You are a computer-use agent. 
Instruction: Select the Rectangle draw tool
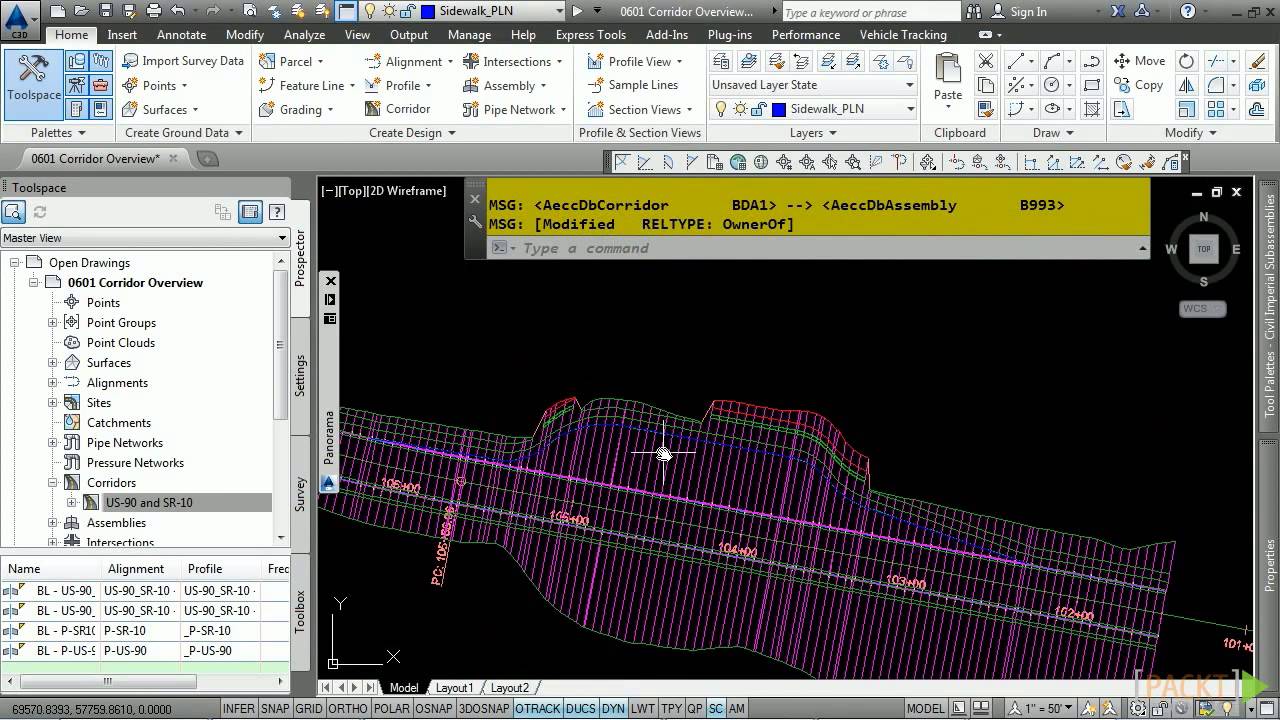tap(1091, 85)
